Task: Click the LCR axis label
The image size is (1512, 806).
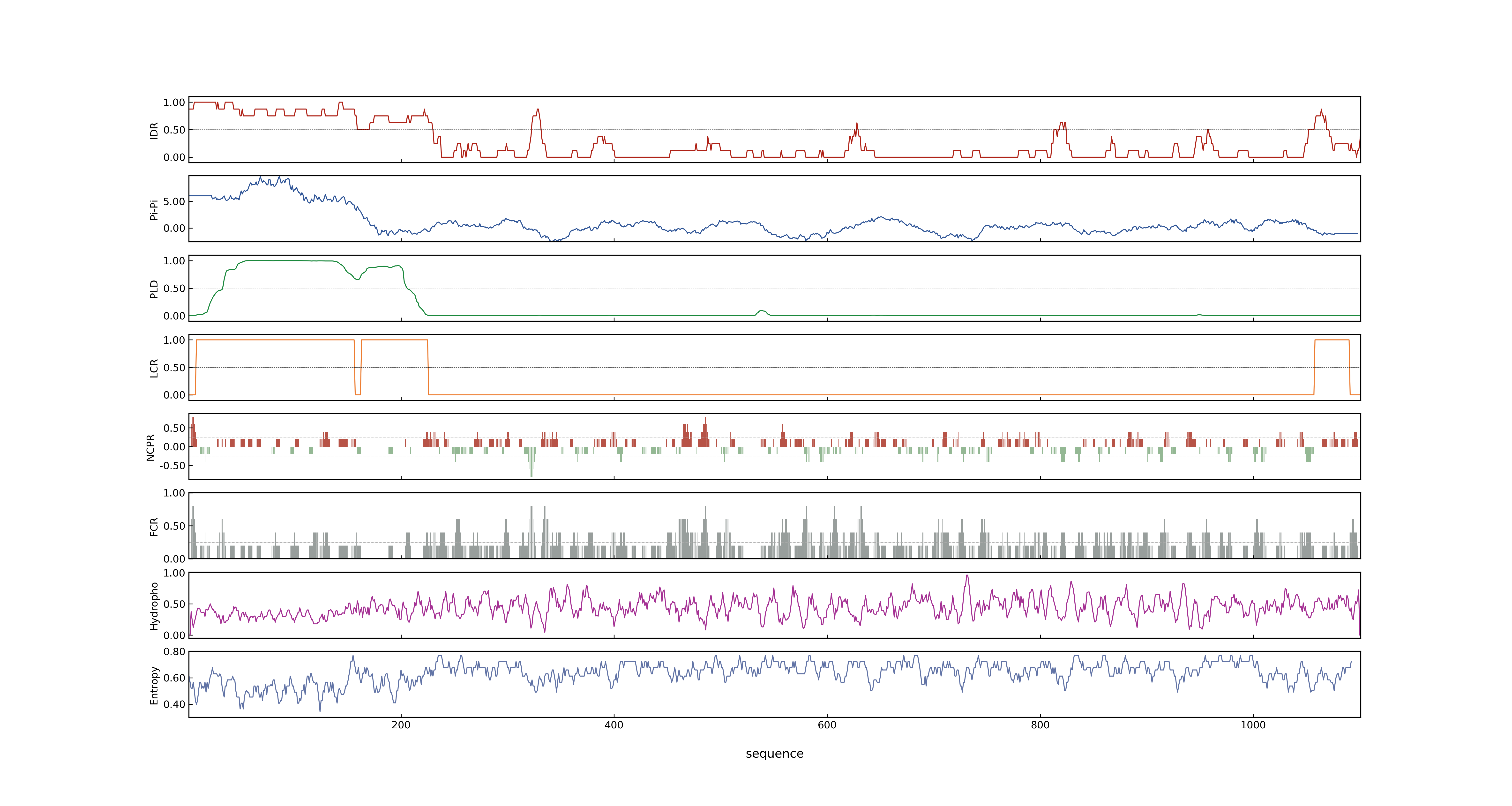Action: click(154, 368)
